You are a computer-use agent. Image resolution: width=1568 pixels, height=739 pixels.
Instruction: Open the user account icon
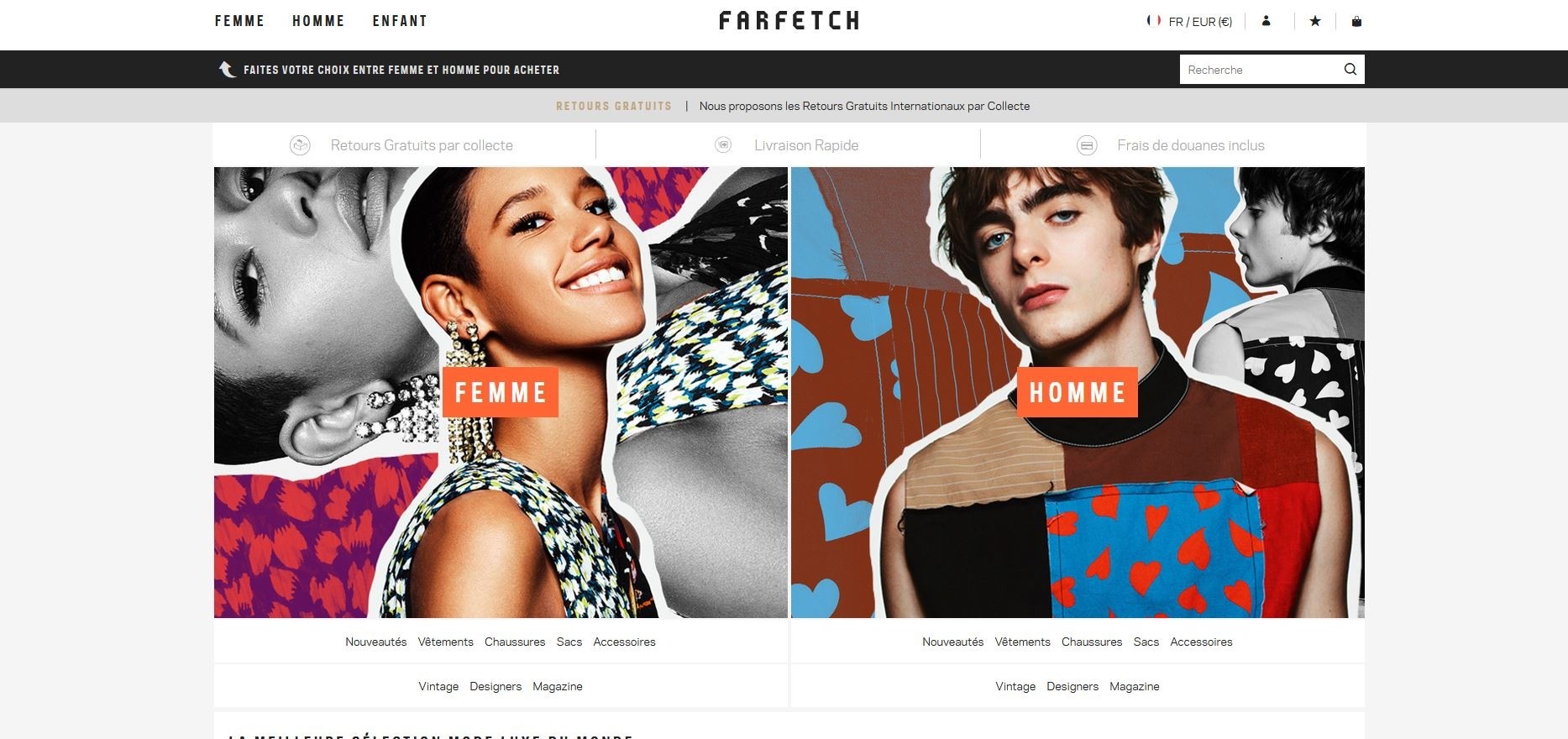1266,21
